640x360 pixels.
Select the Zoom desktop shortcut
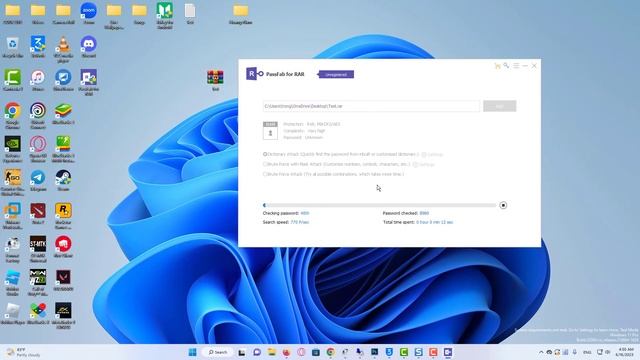tap(89, 14)
